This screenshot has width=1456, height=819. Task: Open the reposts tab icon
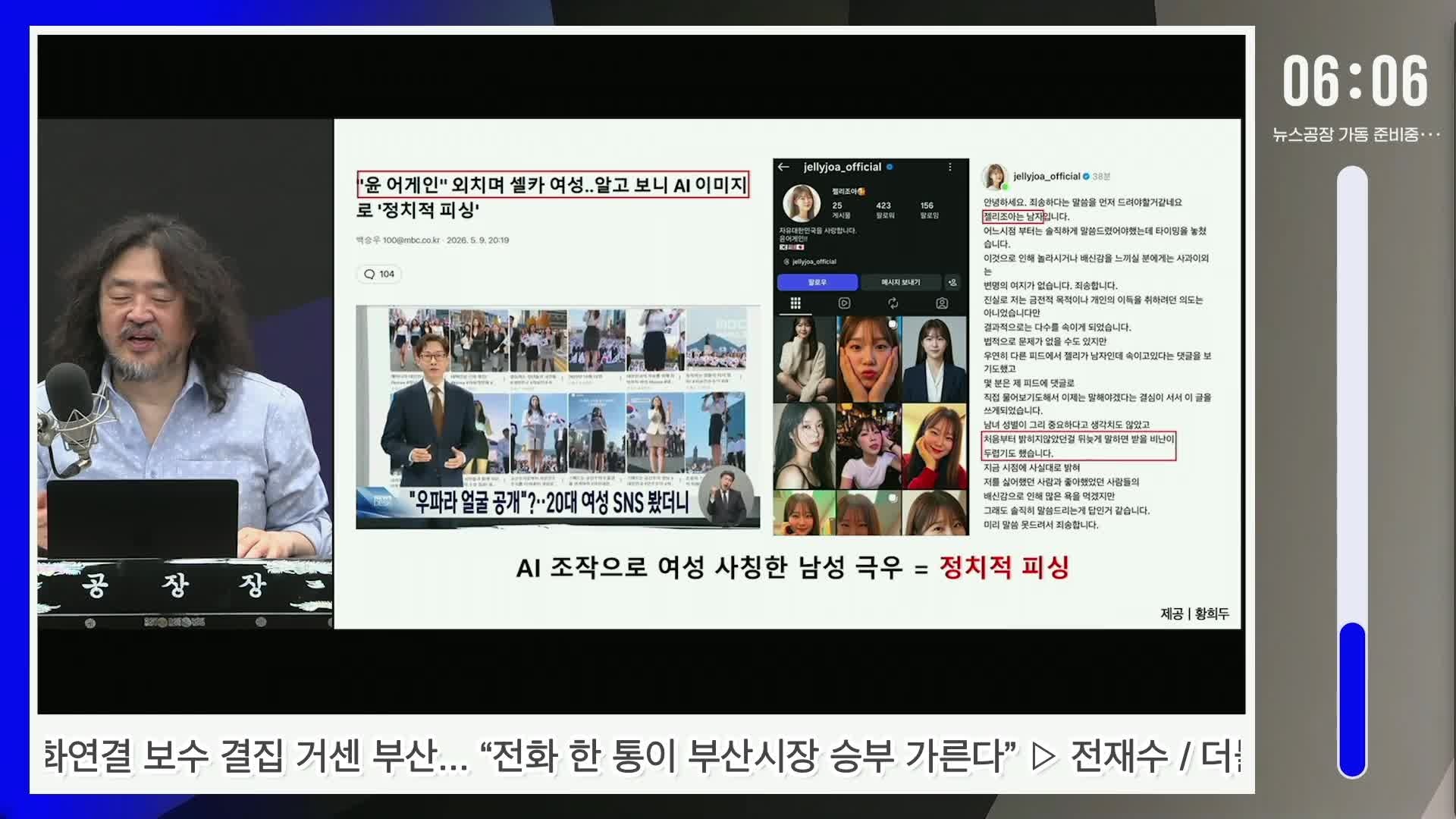(893, 303)
